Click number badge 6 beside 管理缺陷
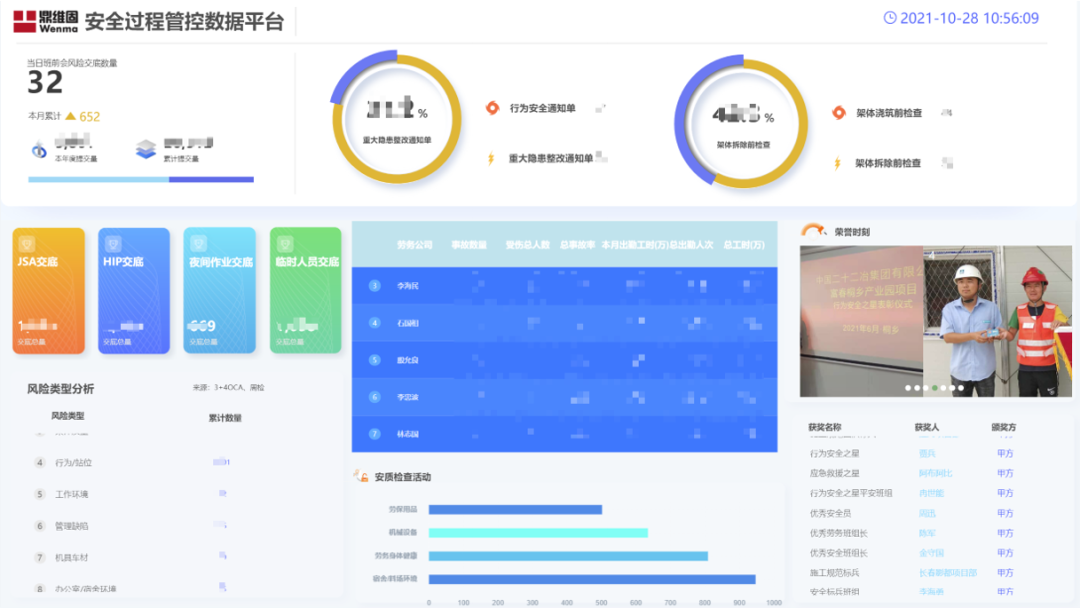Viewport: 1080px width, 608px height. pyautogui.click(x=40, y=525)
